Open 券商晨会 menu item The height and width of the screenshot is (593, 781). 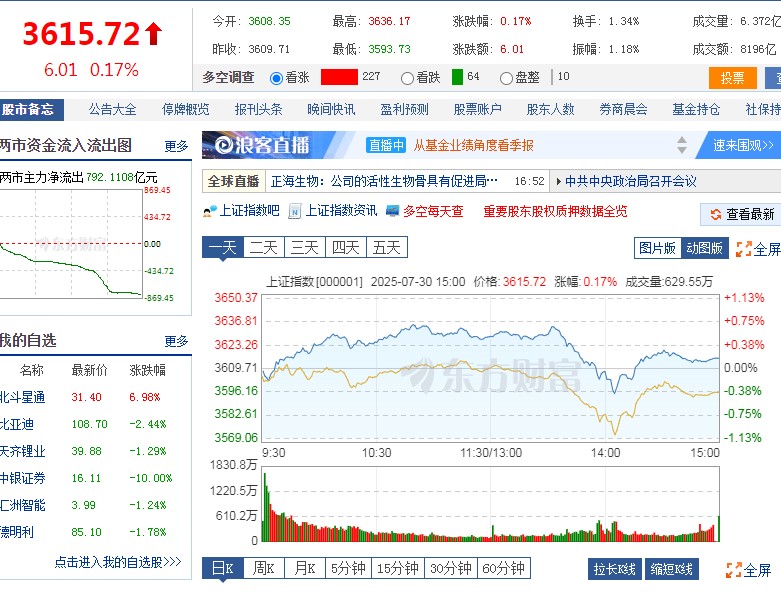pyautogui.click(x=623, y=110)
